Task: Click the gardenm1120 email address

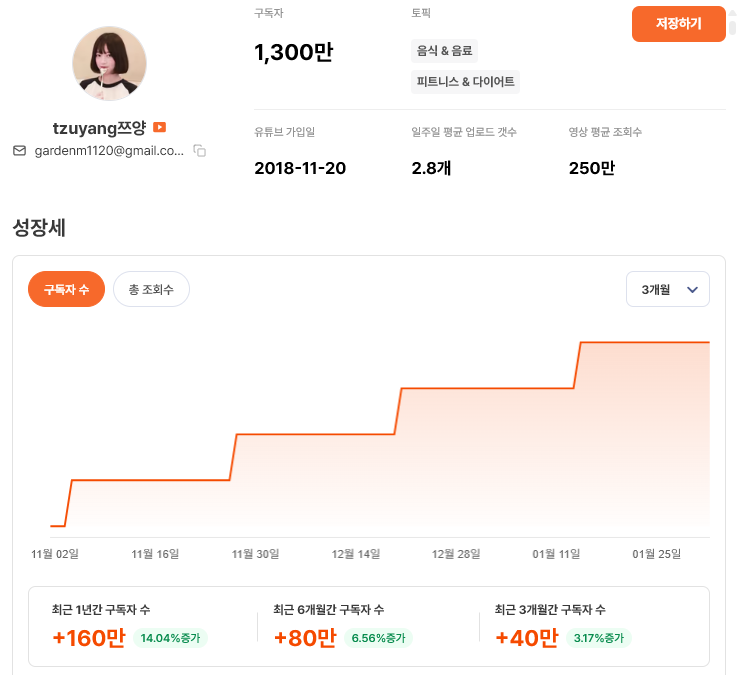Action: (x=109, y=151)
